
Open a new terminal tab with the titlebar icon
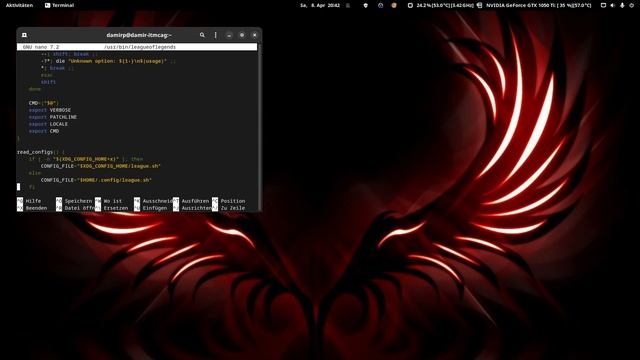pos(24,35)
